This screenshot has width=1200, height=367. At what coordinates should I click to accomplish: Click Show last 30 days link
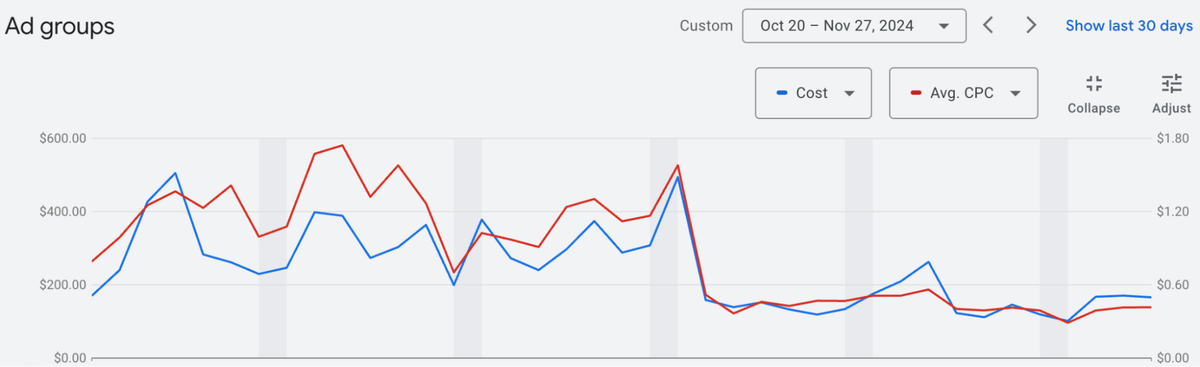pos(1129,26)
